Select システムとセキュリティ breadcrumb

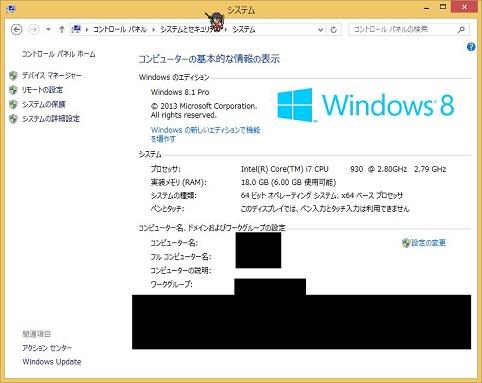click(x=190, y=29)
